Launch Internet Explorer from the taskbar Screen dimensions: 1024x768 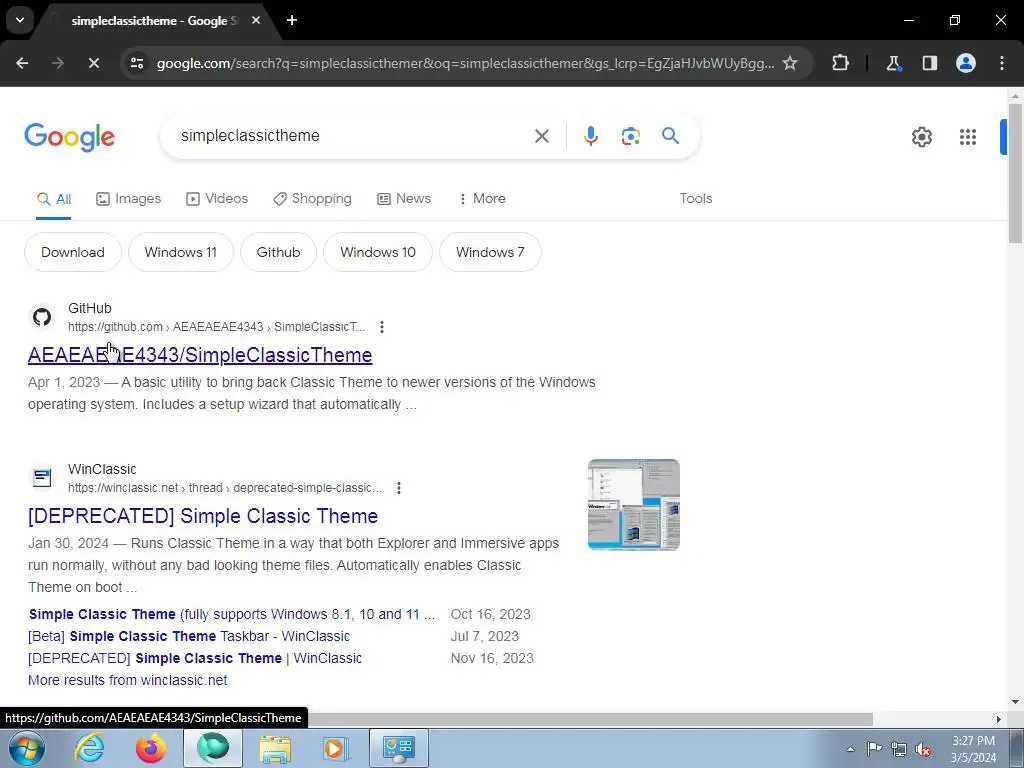(89, 748)
